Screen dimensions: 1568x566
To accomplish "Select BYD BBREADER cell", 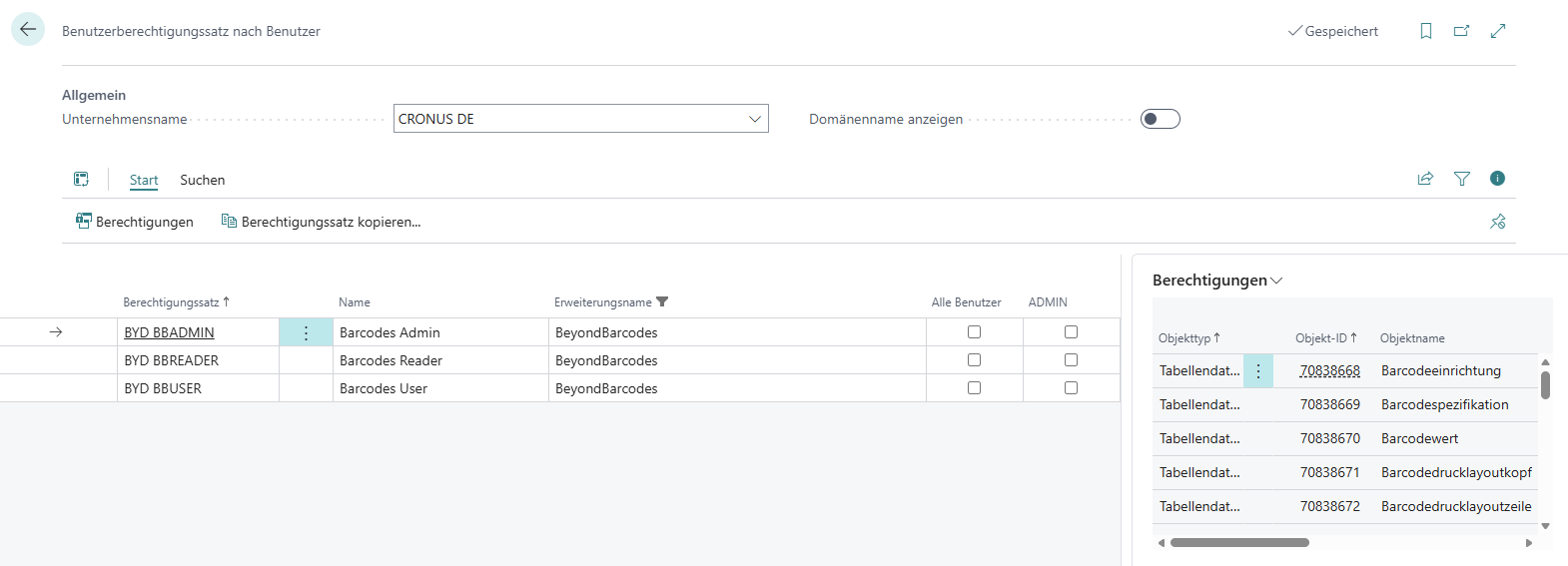I will click(x=198, y=360).
